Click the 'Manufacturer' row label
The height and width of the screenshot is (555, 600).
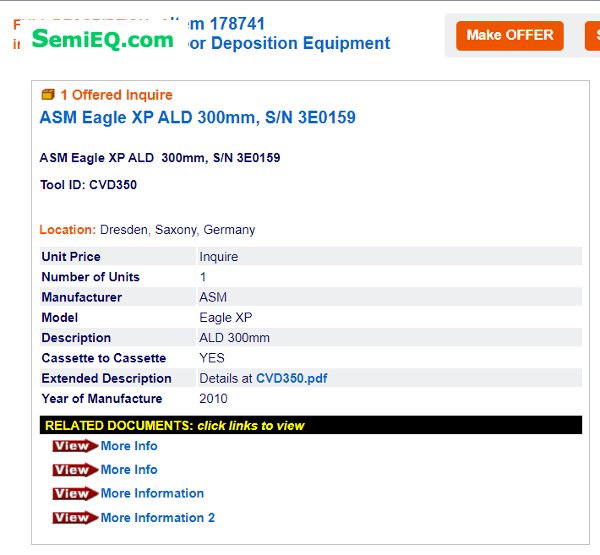82,297
